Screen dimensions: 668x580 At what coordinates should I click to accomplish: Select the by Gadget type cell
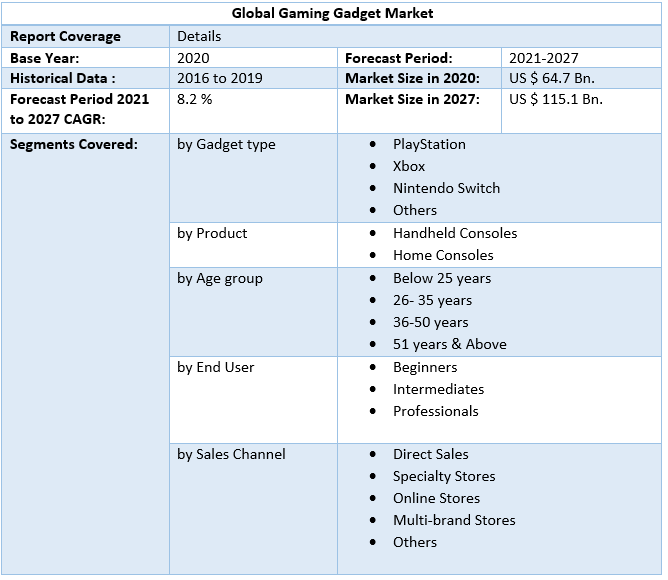[x=226, y=144]
